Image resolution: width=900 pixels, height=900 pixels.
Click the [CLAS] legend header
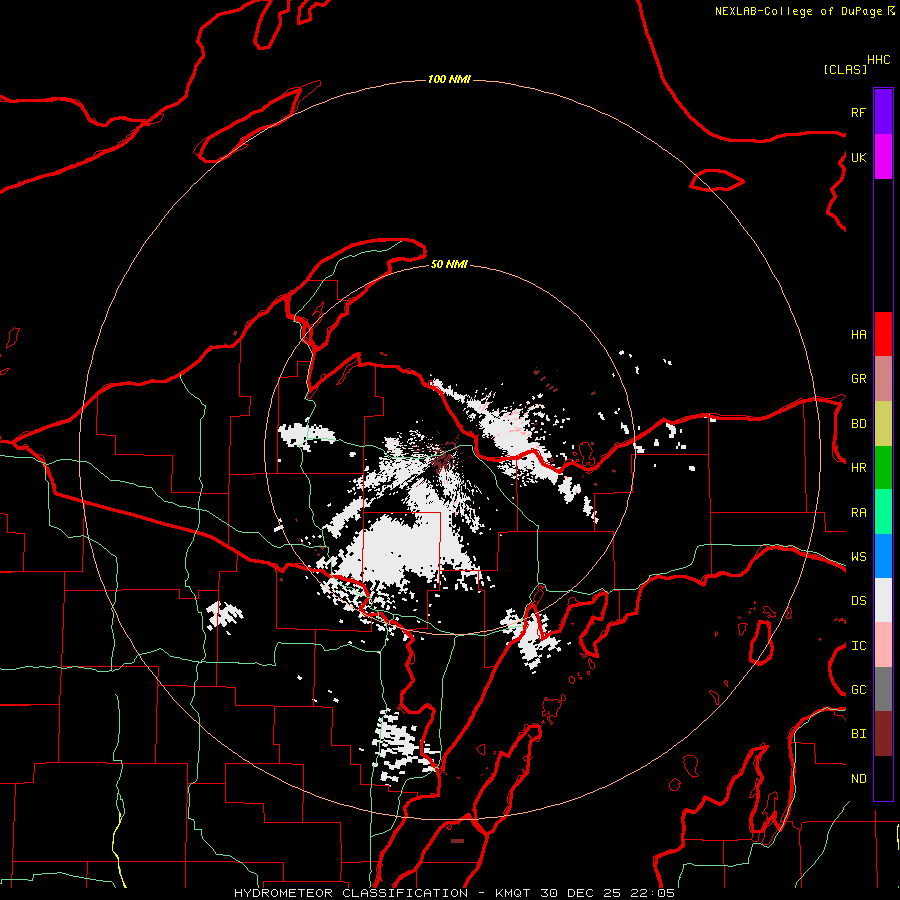845,69
